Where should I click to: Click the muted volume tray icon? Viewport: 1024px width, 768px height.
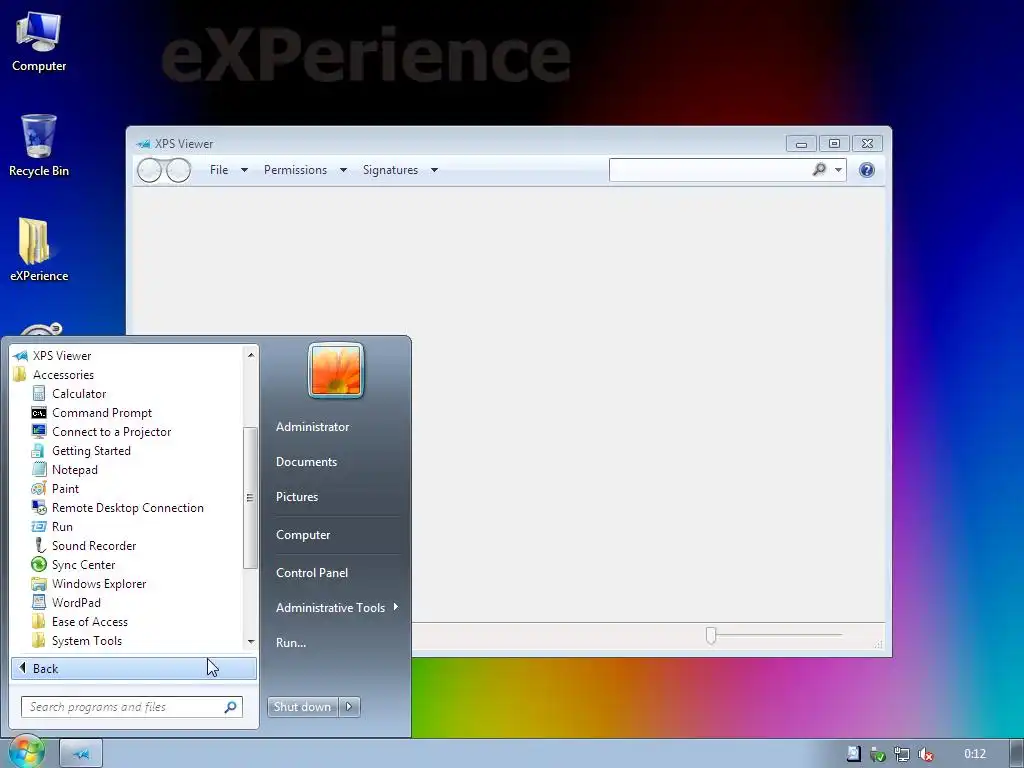click(x=925, y=754)
